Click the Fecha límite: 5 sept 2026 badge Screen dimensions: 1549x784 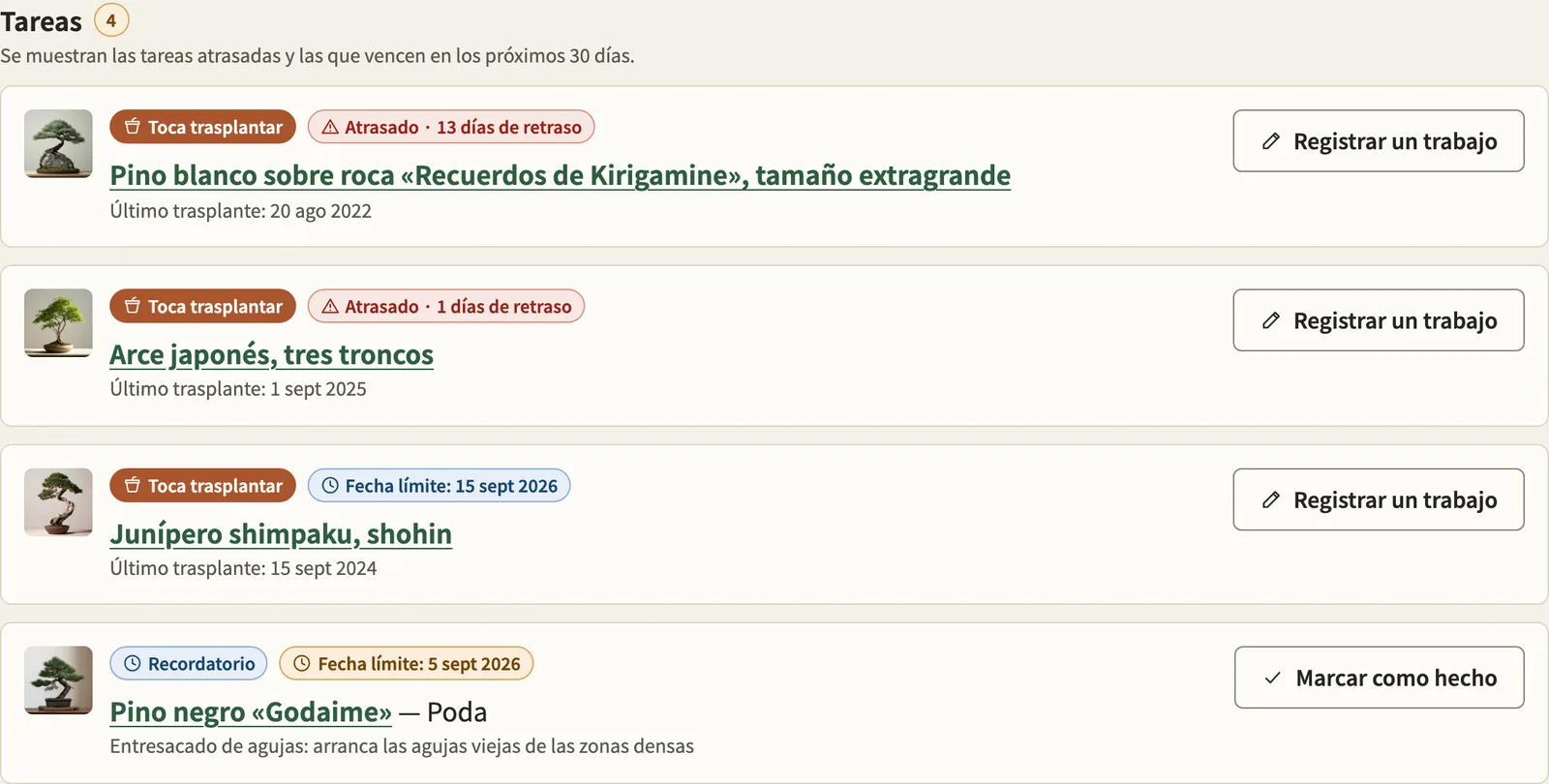point(407,664)
